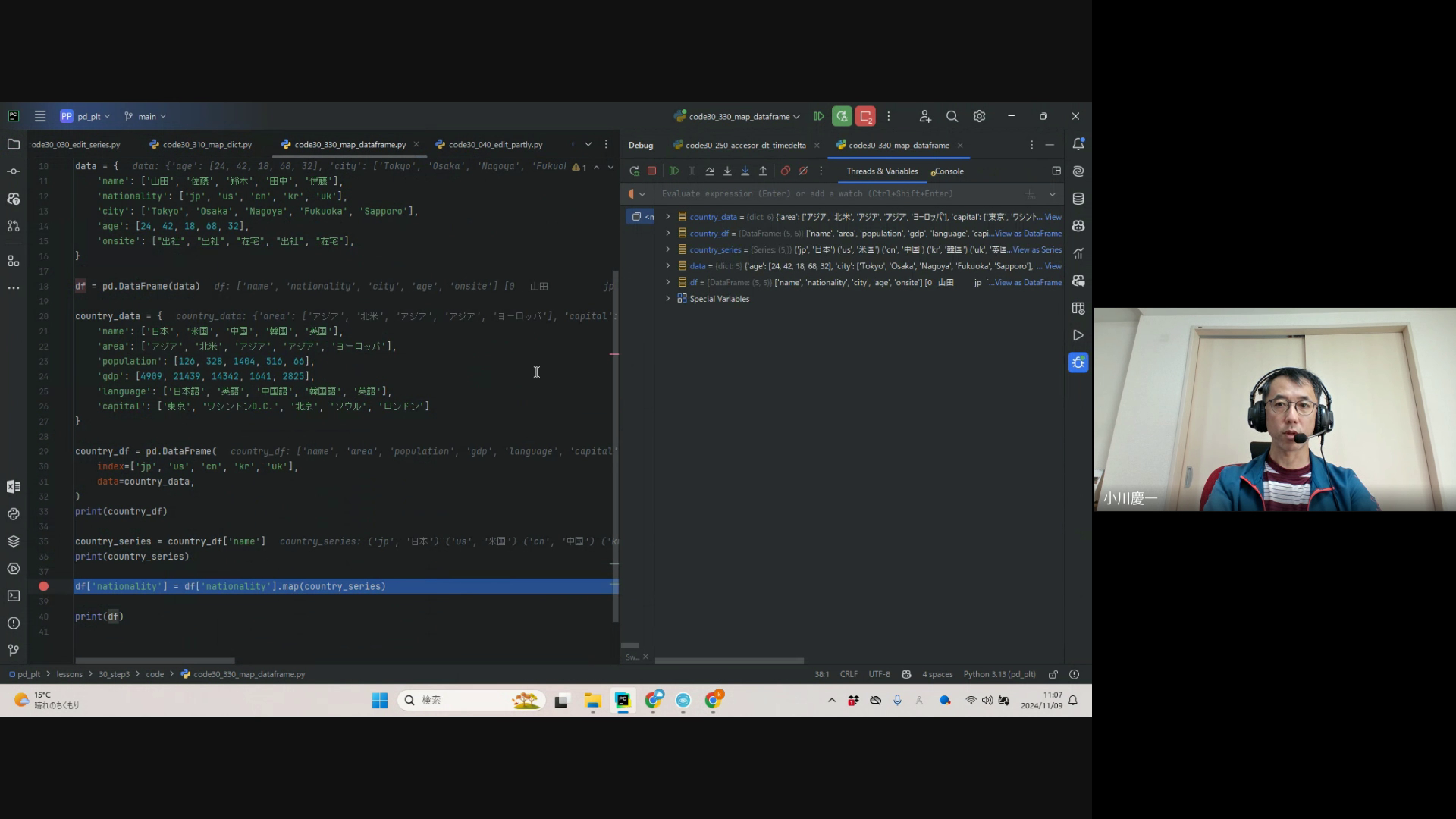Switch to code30_310_map_dict.py editor tab
Viewport: 1456px width, 819px height.
tap(206, 145)
